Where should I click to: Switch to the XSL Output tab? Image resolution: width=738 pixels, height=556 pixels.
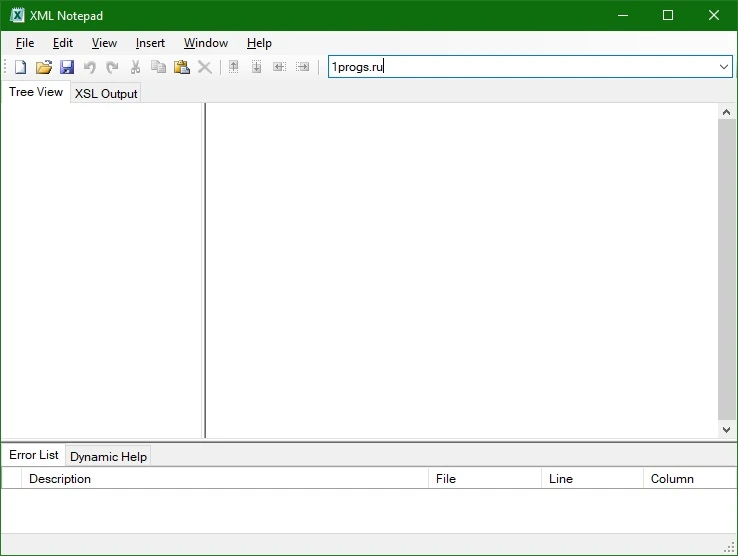pos(106,93)
